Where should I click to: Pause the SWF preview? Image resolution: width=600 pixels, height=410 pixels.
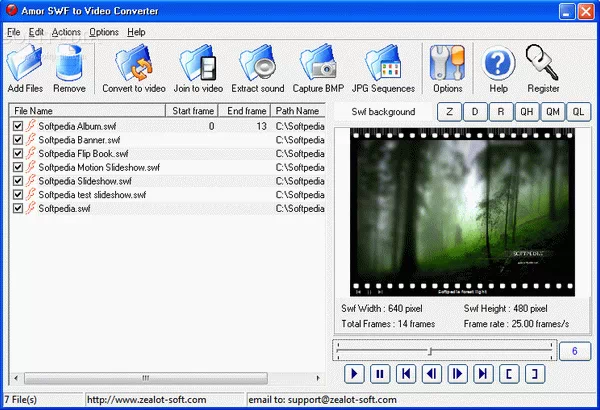(x=380, y=374)
